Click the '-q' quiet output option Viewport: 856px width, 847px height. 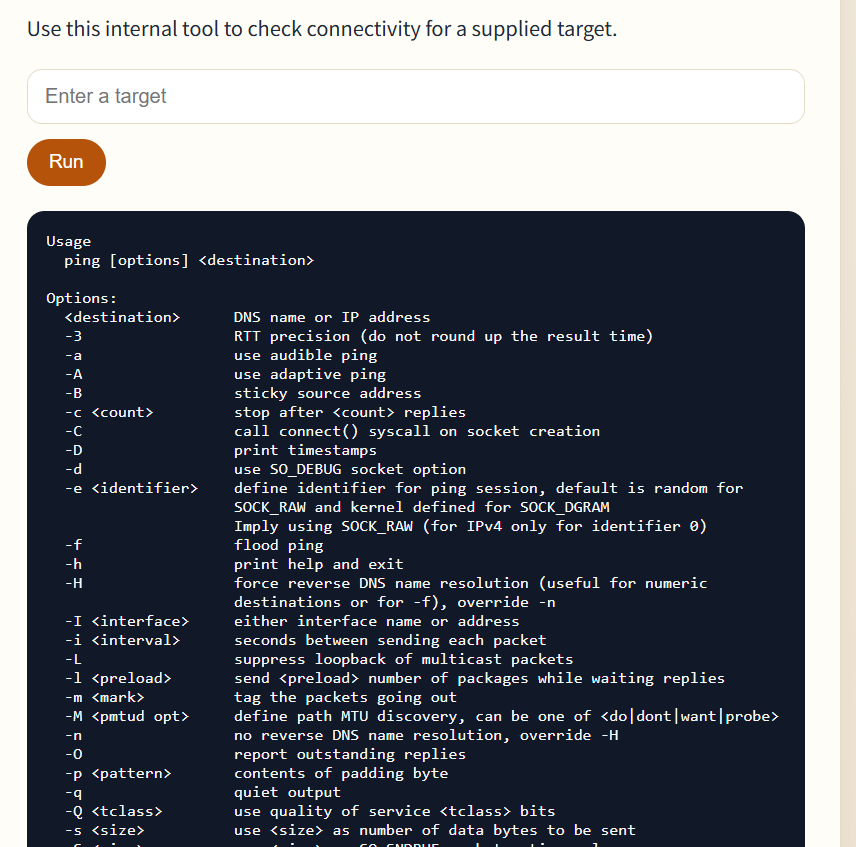pyautogui.click(x=203, y=792)
